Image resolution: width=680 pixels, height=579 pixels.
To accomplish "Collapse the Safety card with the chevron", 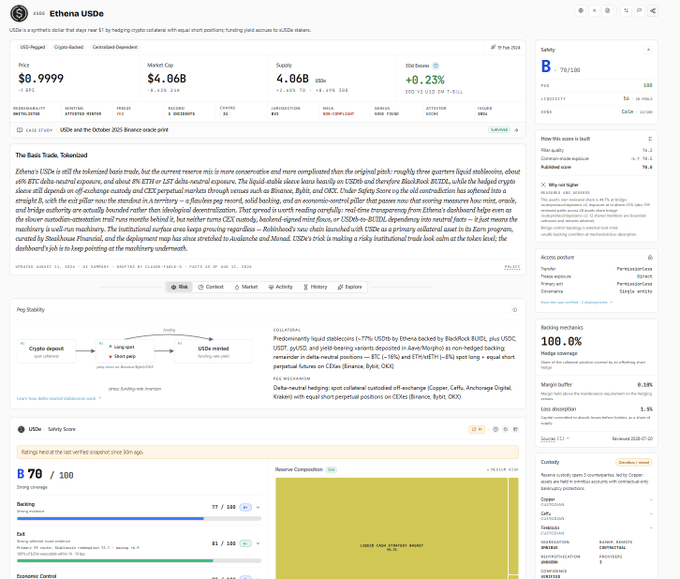I will [x=648, y=50].
